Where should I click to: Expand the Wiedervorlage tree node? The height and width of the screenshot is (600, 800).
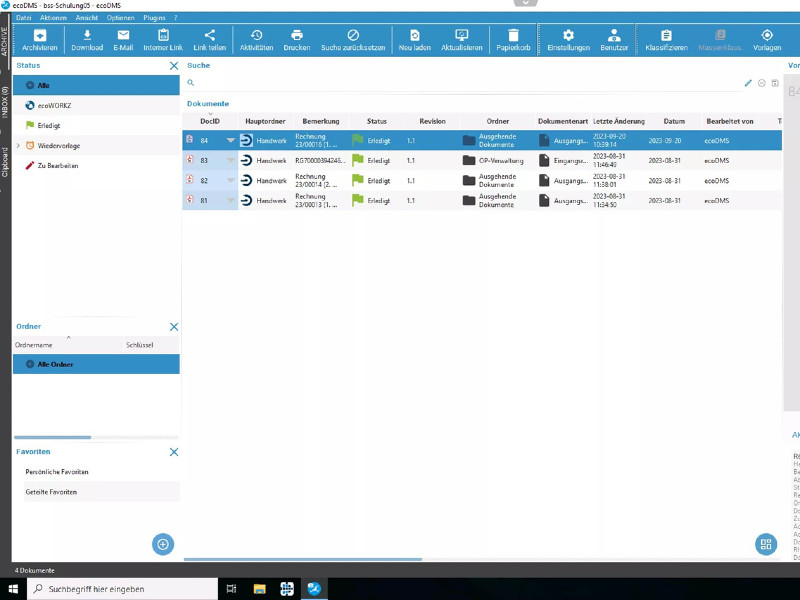[18, 146]
